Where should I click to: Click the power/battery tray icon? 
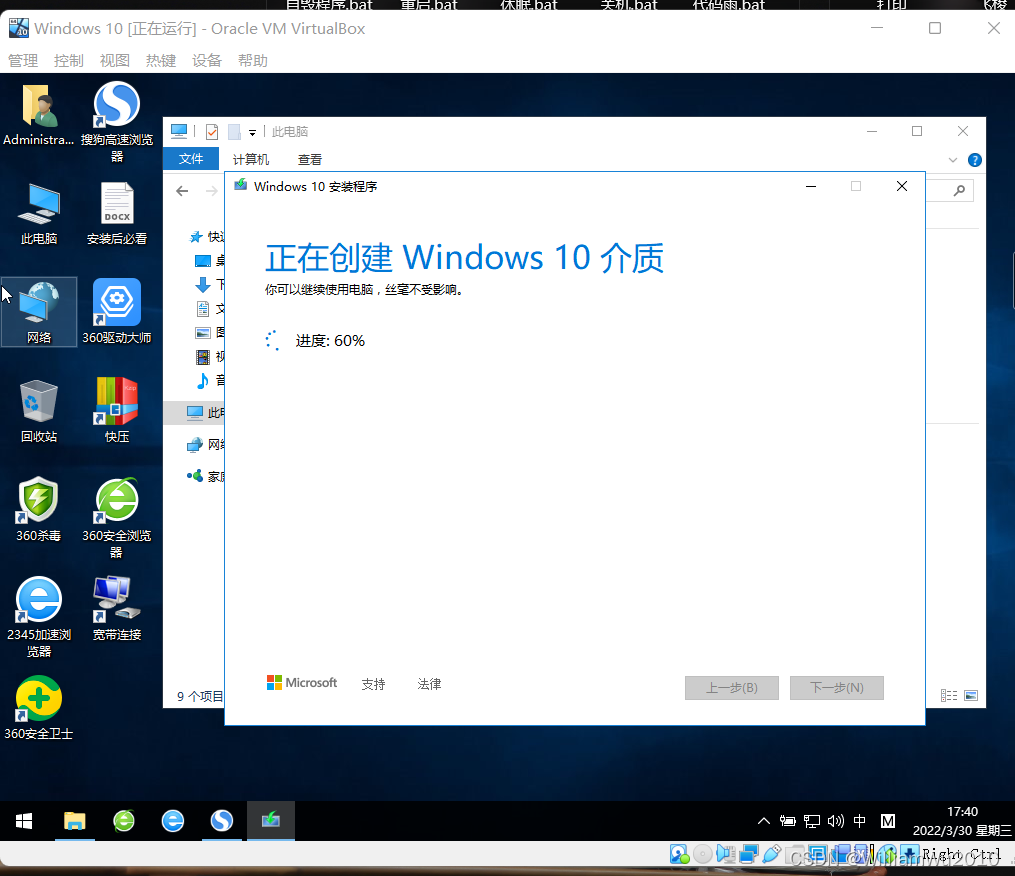[788, 821]
